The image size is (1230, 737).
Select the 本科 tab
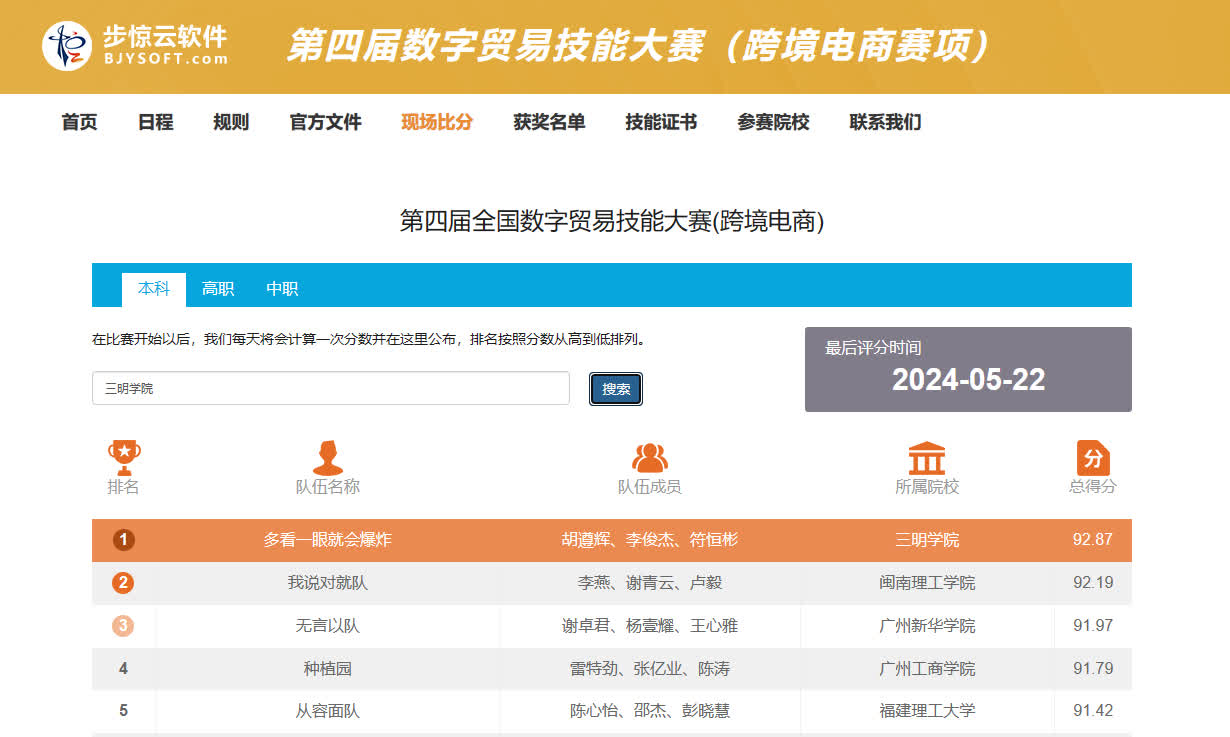click(x=154, y=289)
